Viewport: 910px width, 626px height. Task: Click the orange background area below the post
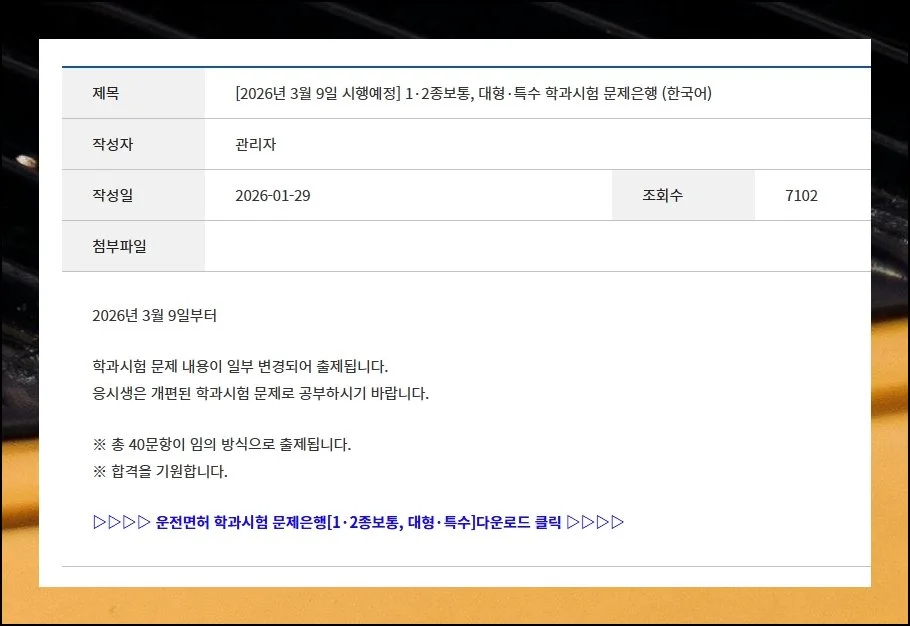tap(450, 607)
